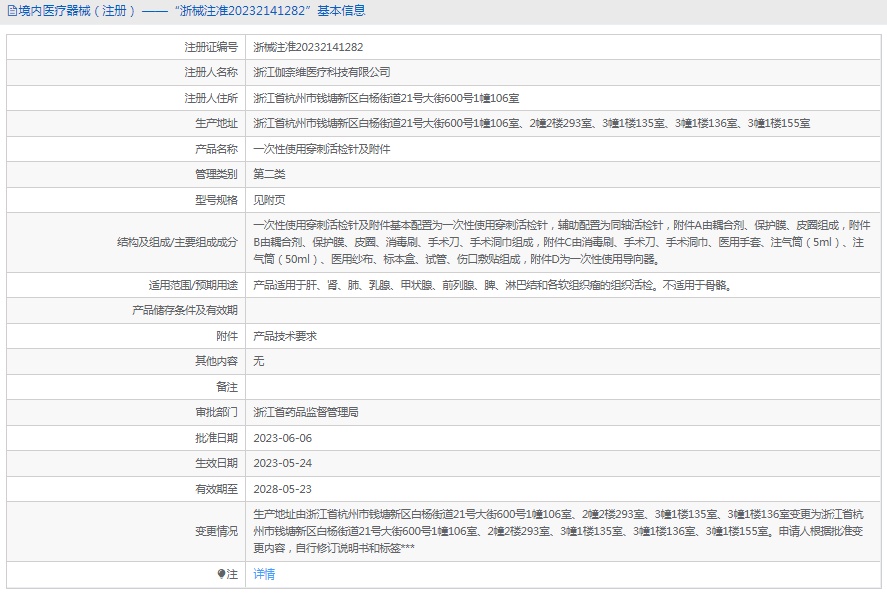
Task: Select the 产品名称 label
Action: click(217, 149)
